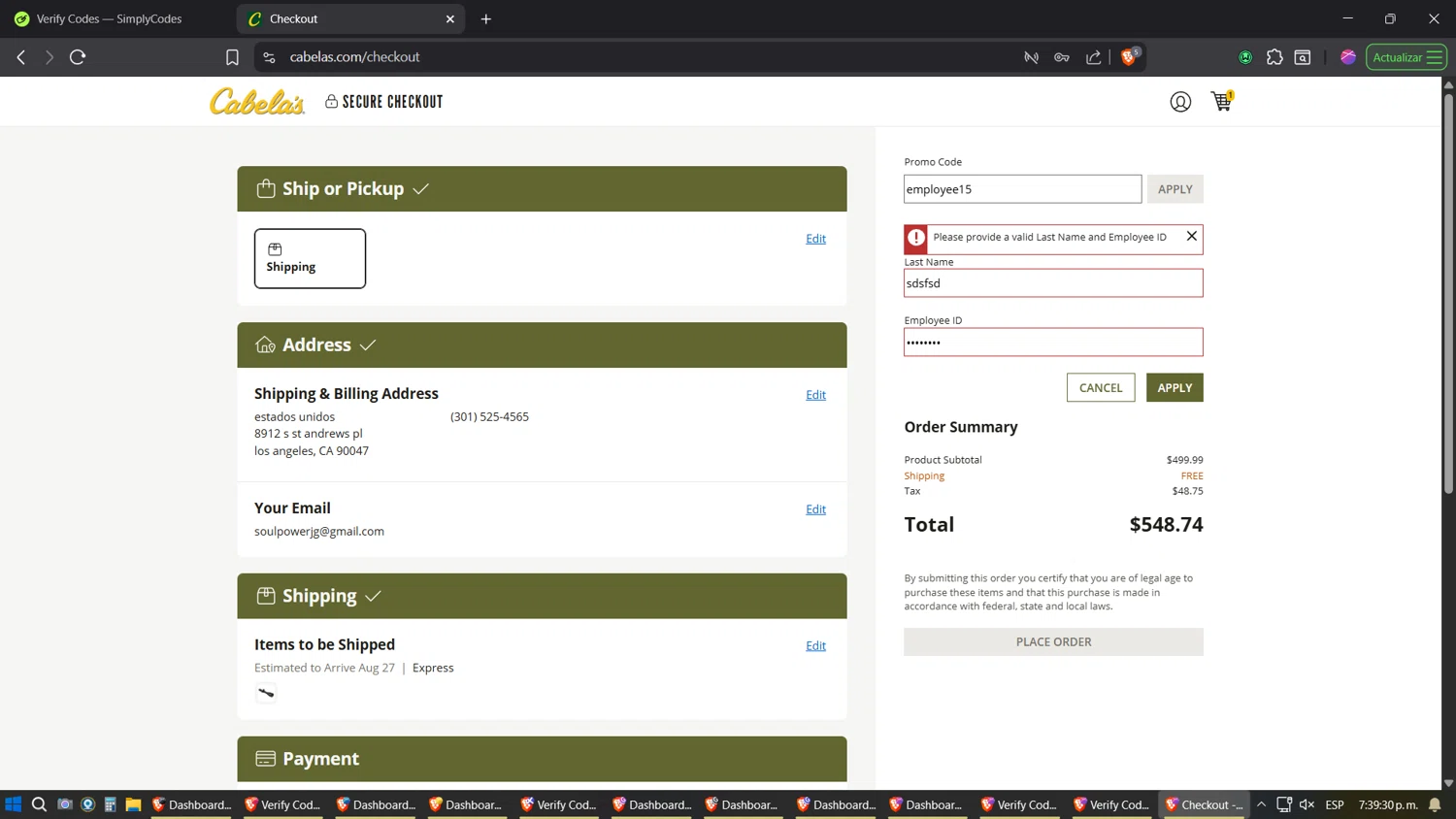Click the ESP language indicator

[x=1335, y=804]
